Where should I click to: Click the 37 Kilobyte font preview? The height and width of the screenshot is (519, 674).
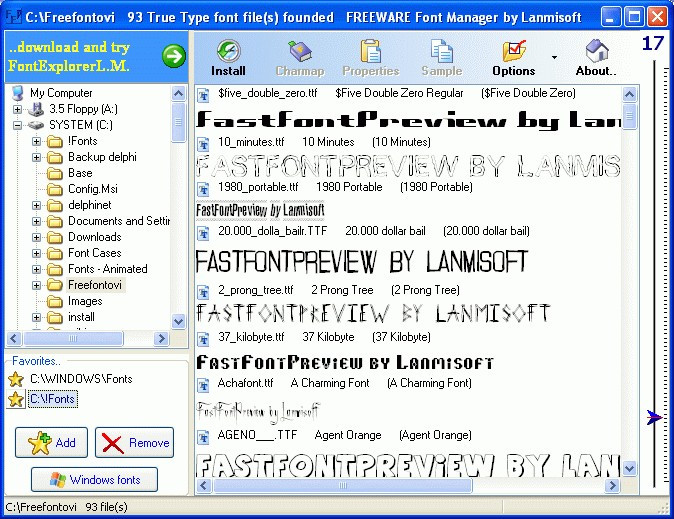coord(345,362)
